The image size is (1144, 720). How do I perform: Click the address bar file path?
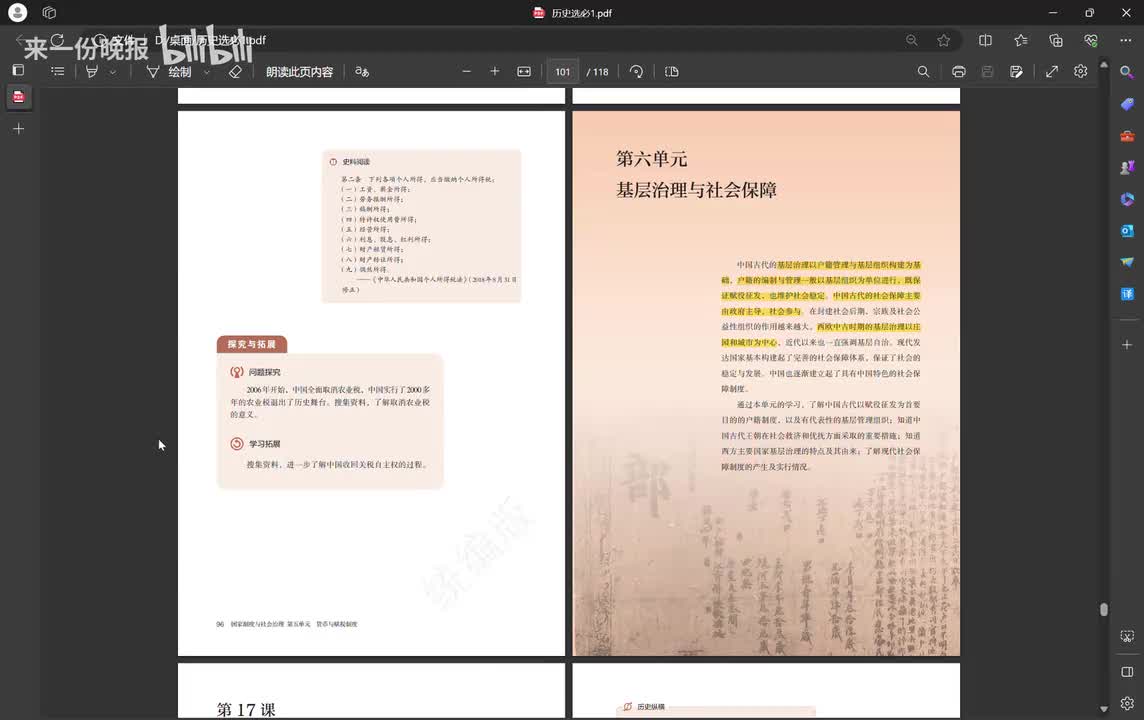(x=210, y=41)
